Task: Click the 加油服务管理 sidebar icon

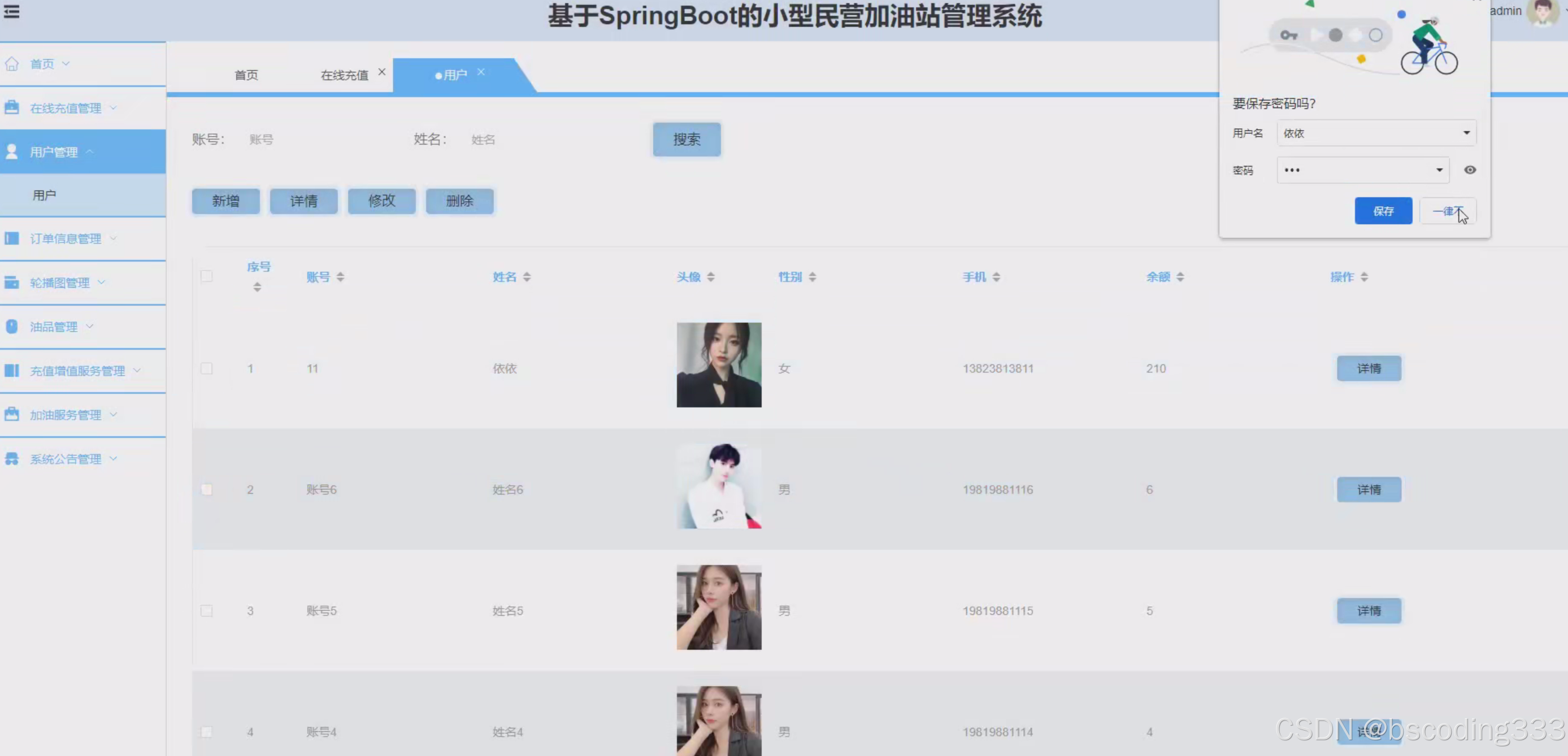Action: pyautogui.click(x=11, y=415)
